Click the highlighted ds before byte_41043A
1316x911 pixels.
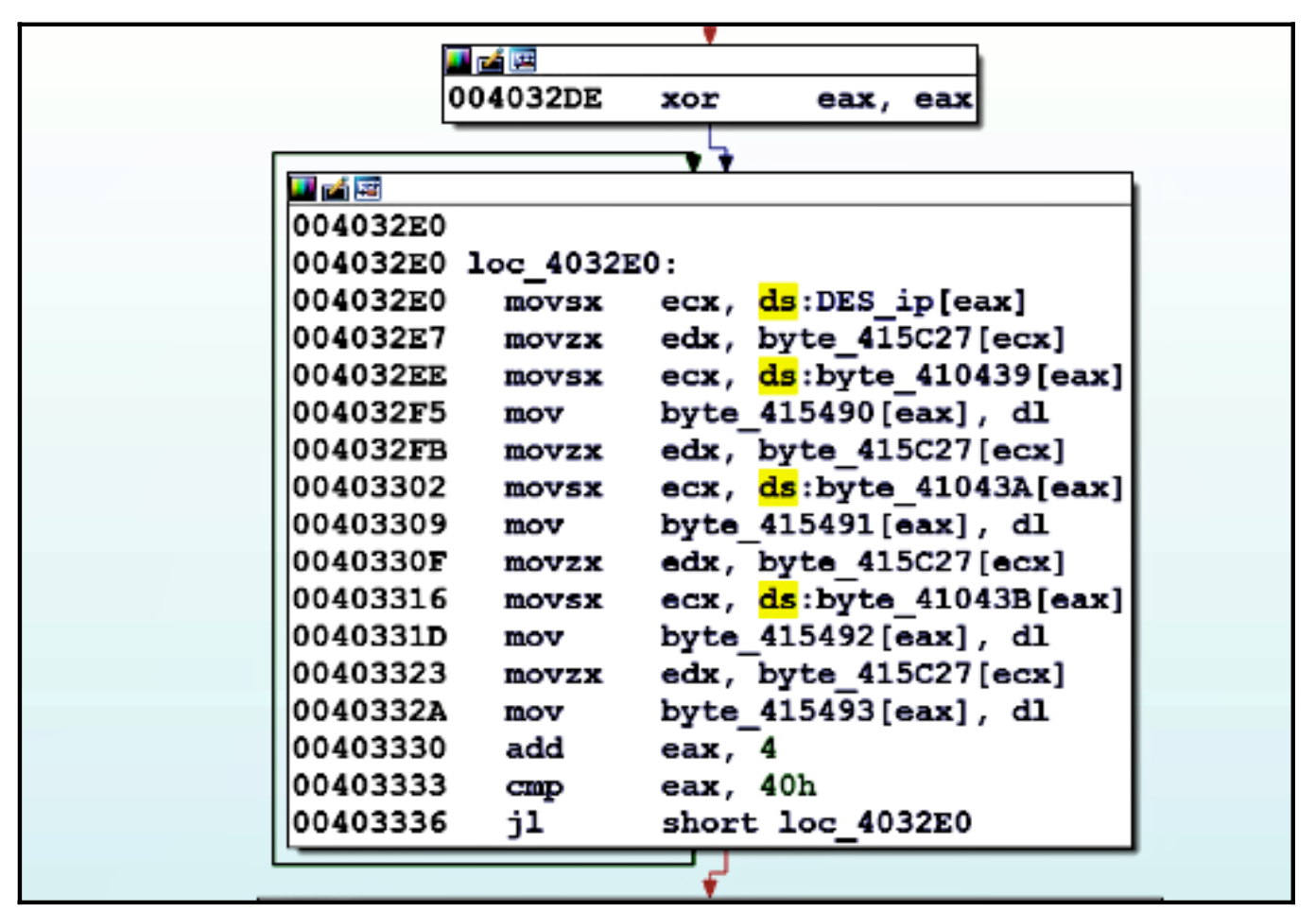coord(777,488)
